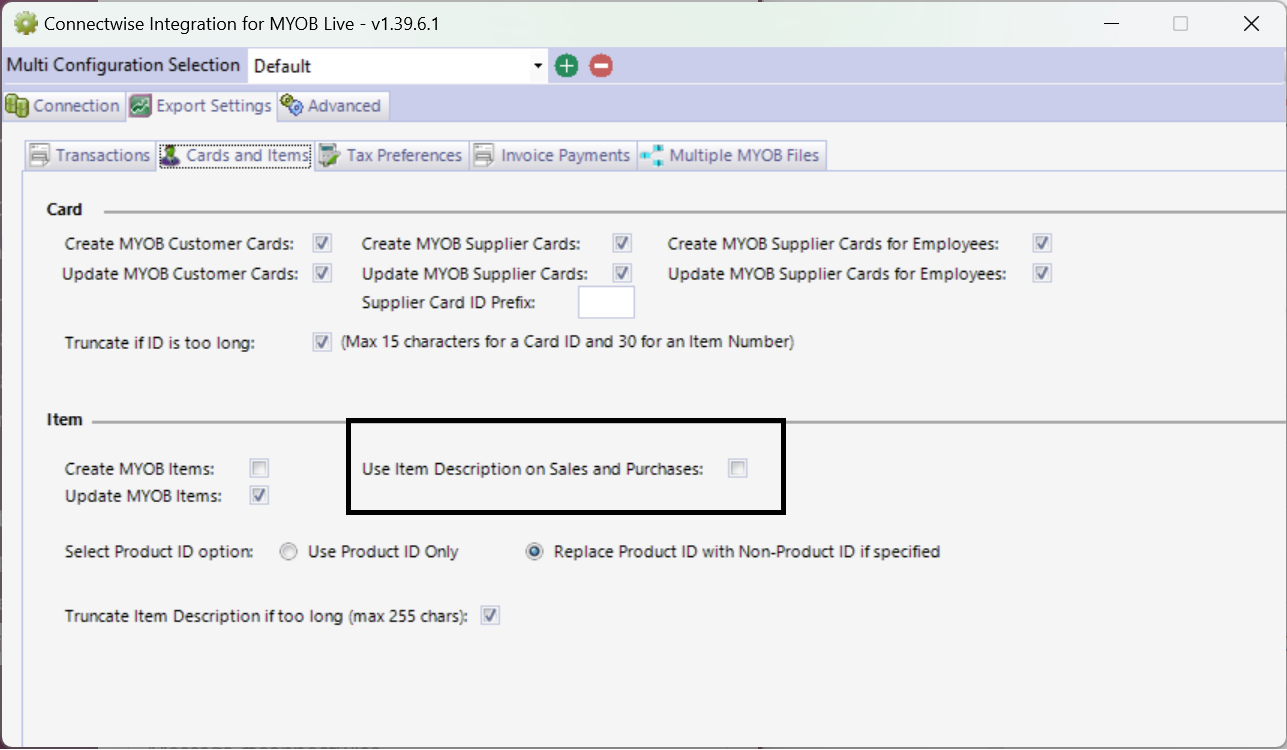Screen dimensions: 1287x750
Task: Open the Multiple MYOB Files sub-tab
Action: coord(732,155)
